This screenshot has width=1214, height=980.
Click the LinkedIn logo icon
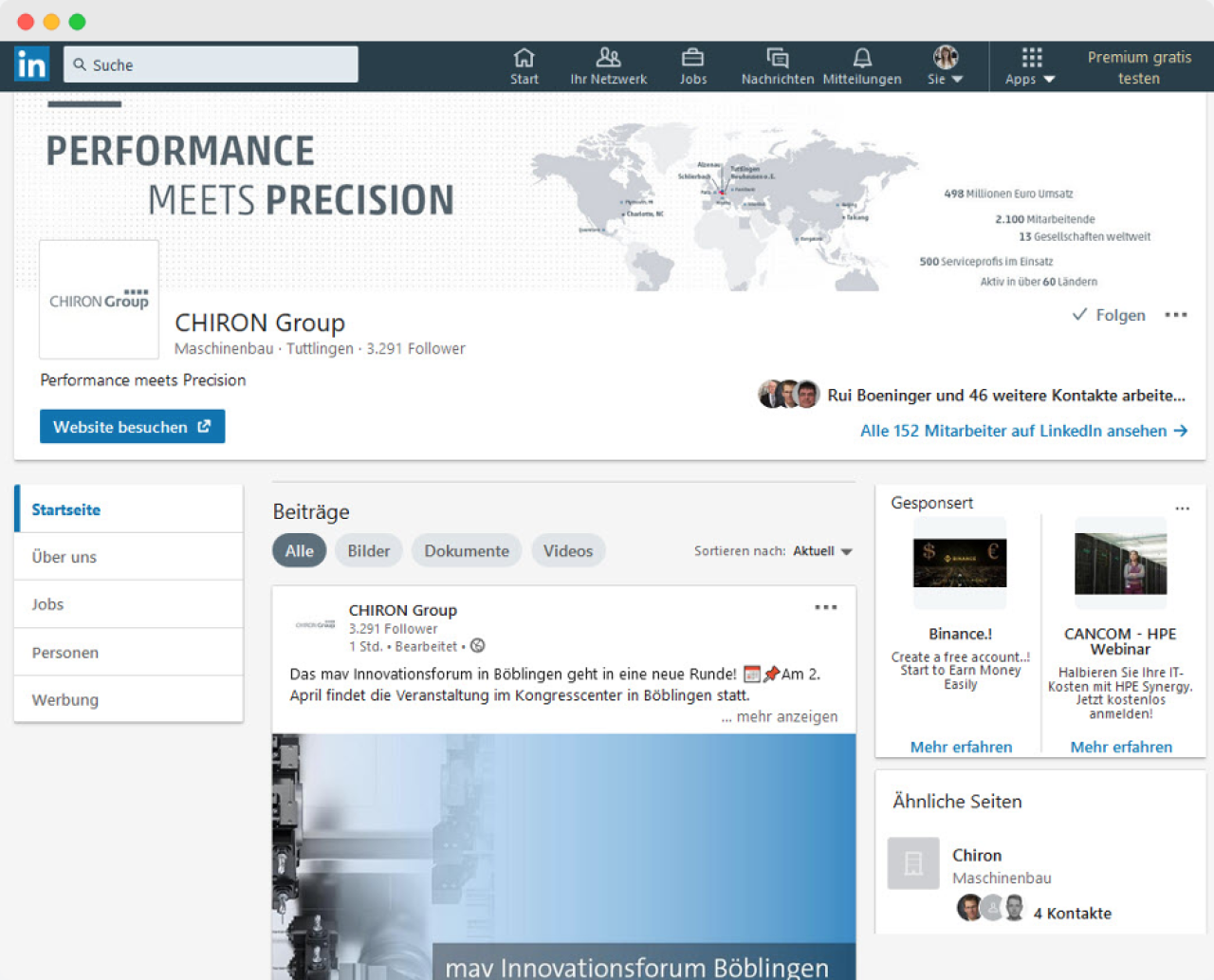(x=32, y=65)
